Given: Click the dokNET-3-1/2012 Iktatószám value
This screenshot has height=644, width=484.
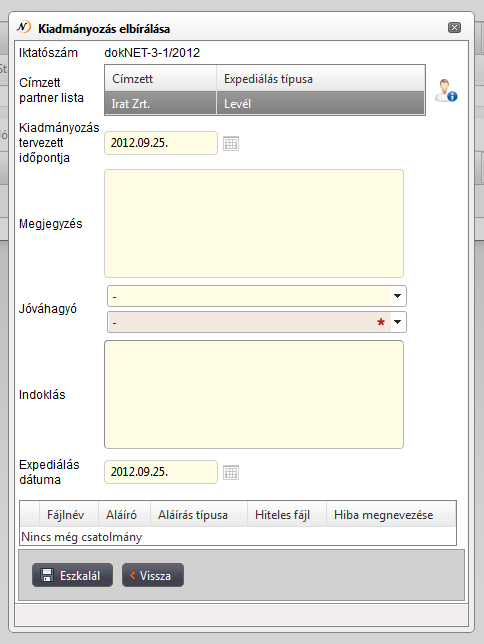Looking at the screenshot, I should (152, 53).
